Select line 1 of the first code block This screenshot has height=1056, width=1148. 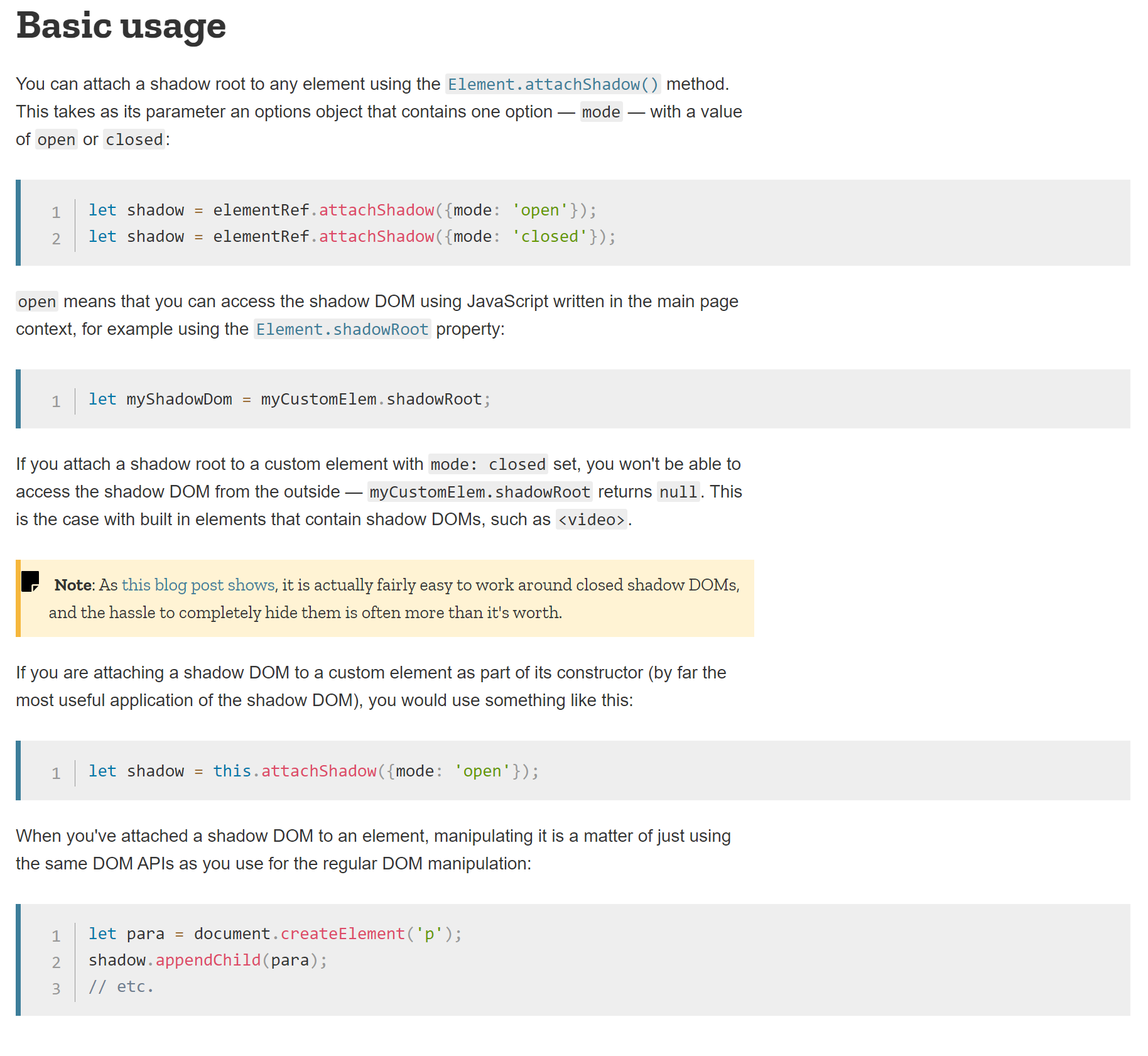tap(342, 210)
